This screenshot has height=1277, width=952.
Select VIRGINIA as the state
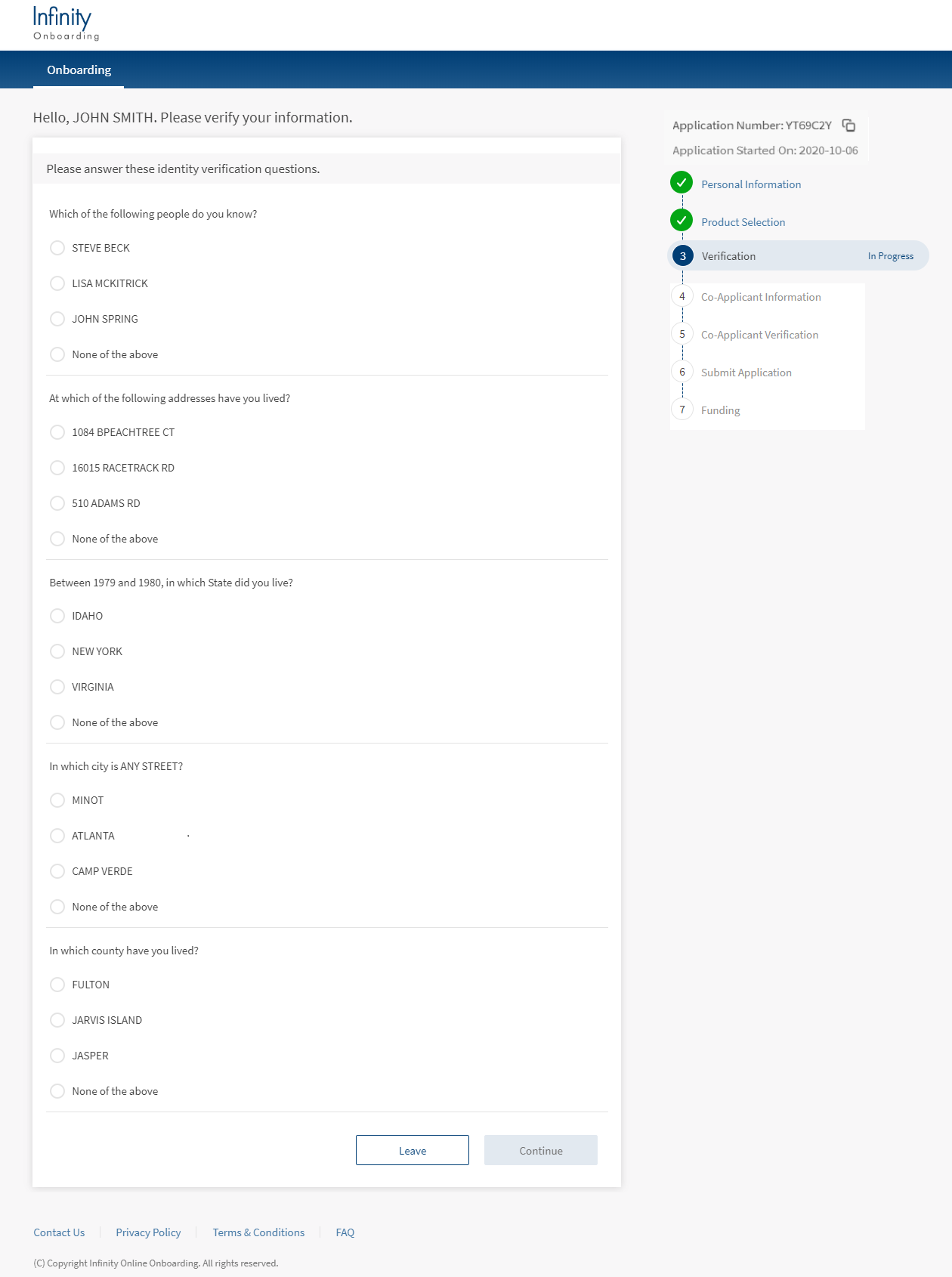click(x=57, y=687)
